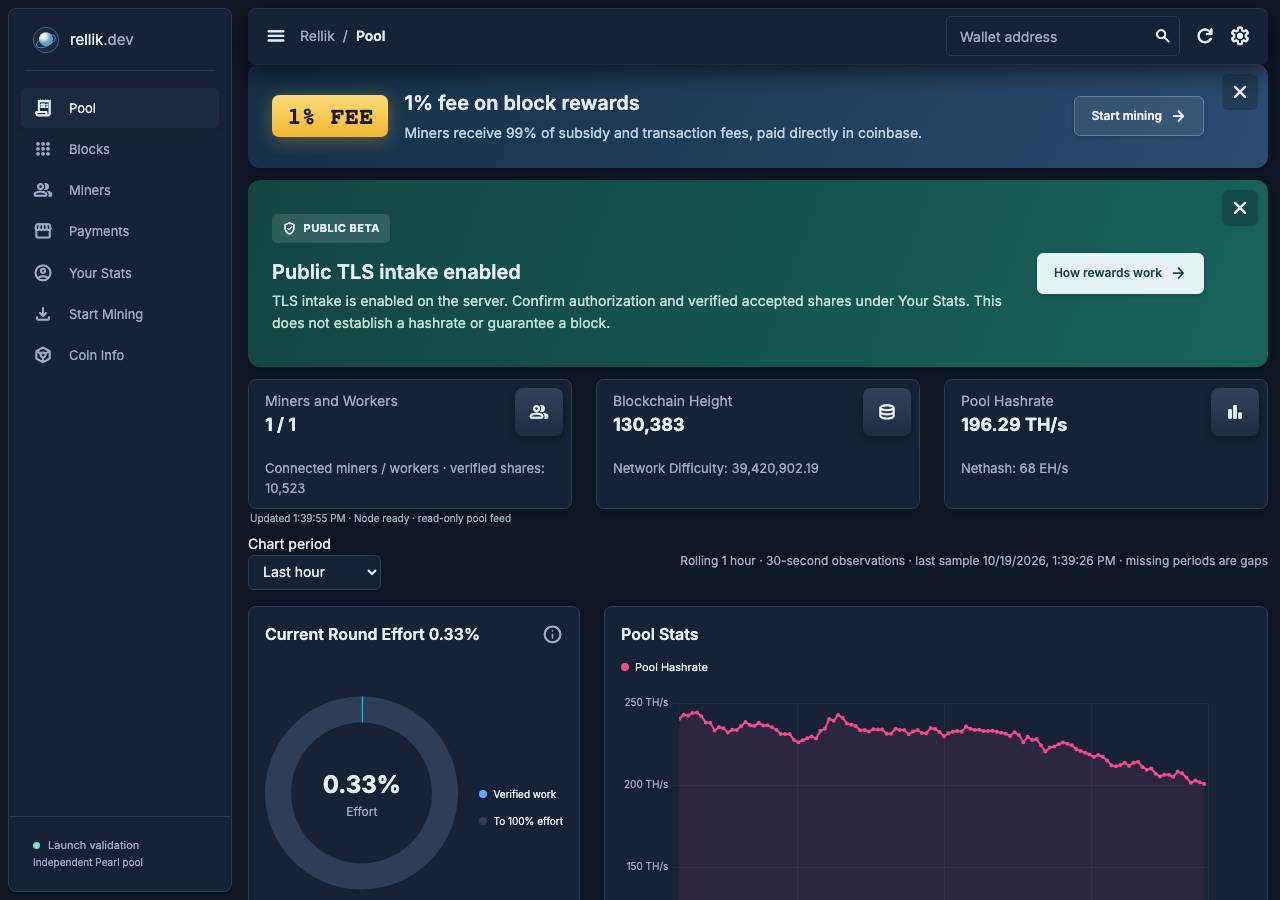This screenshot has height=900, width=1280.
Task: Open the Chart period dropdown
Action: (314, 572)
